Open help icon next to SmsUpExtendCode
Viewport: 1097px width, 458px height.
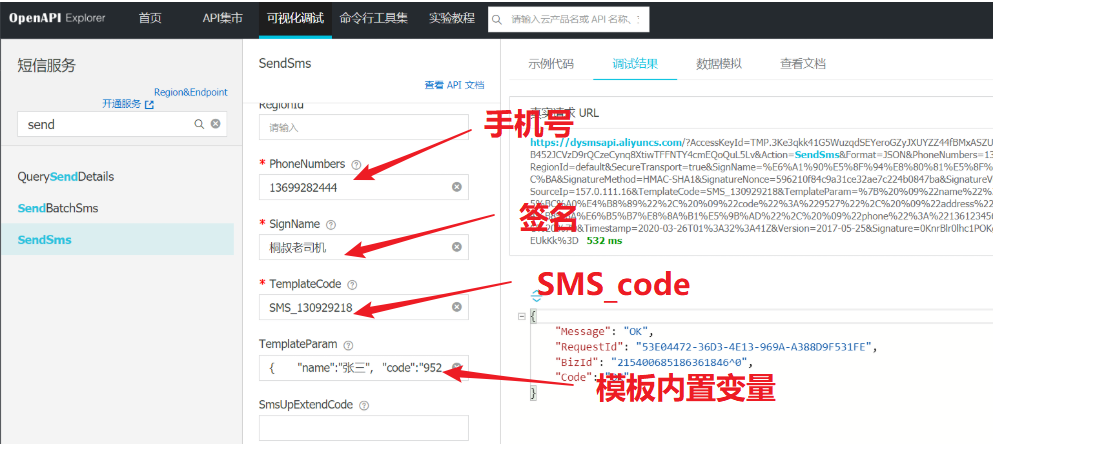tap(364, 406)
